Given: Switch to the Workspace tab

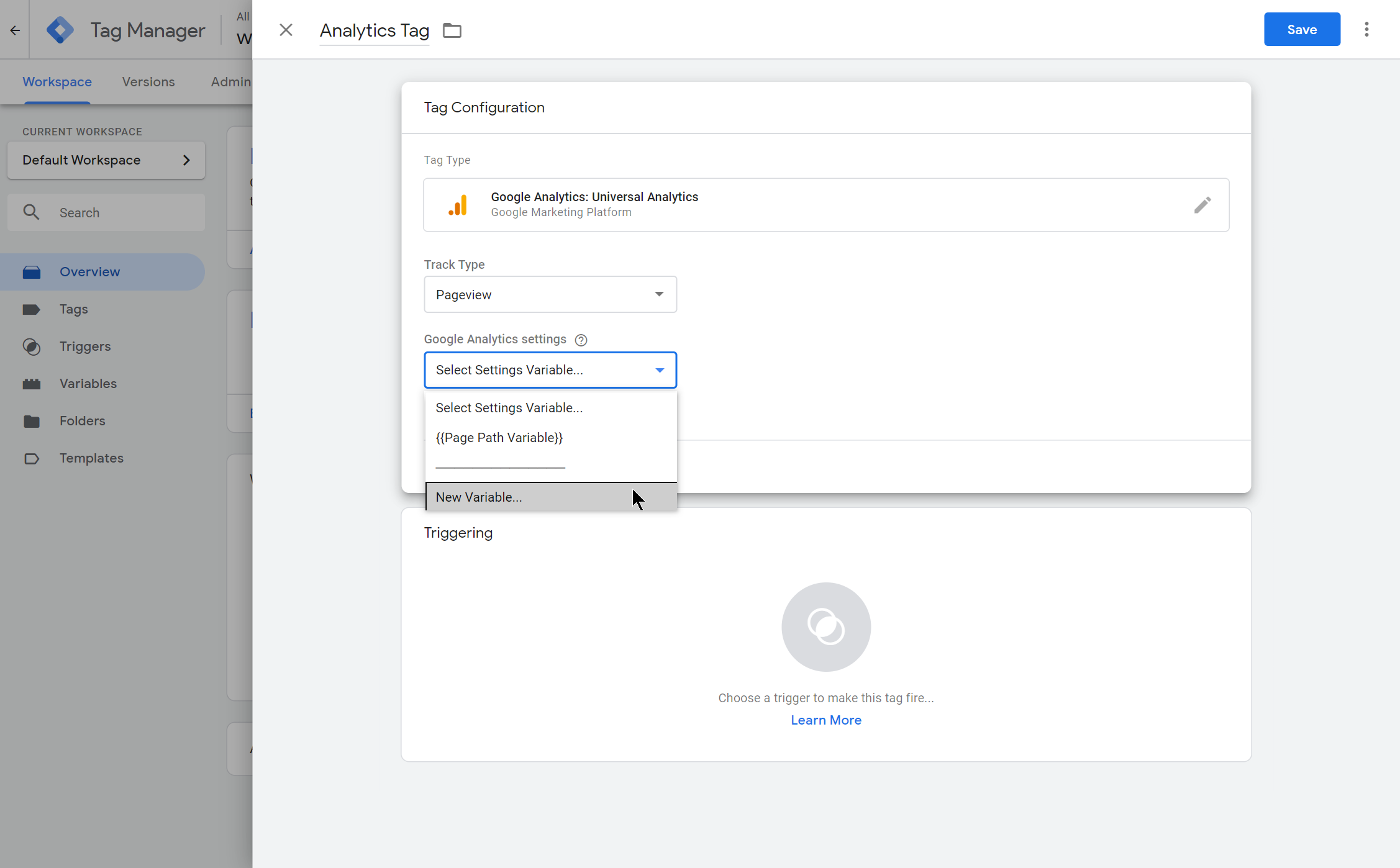Looking at the screenshot, I should coord(57,82).
